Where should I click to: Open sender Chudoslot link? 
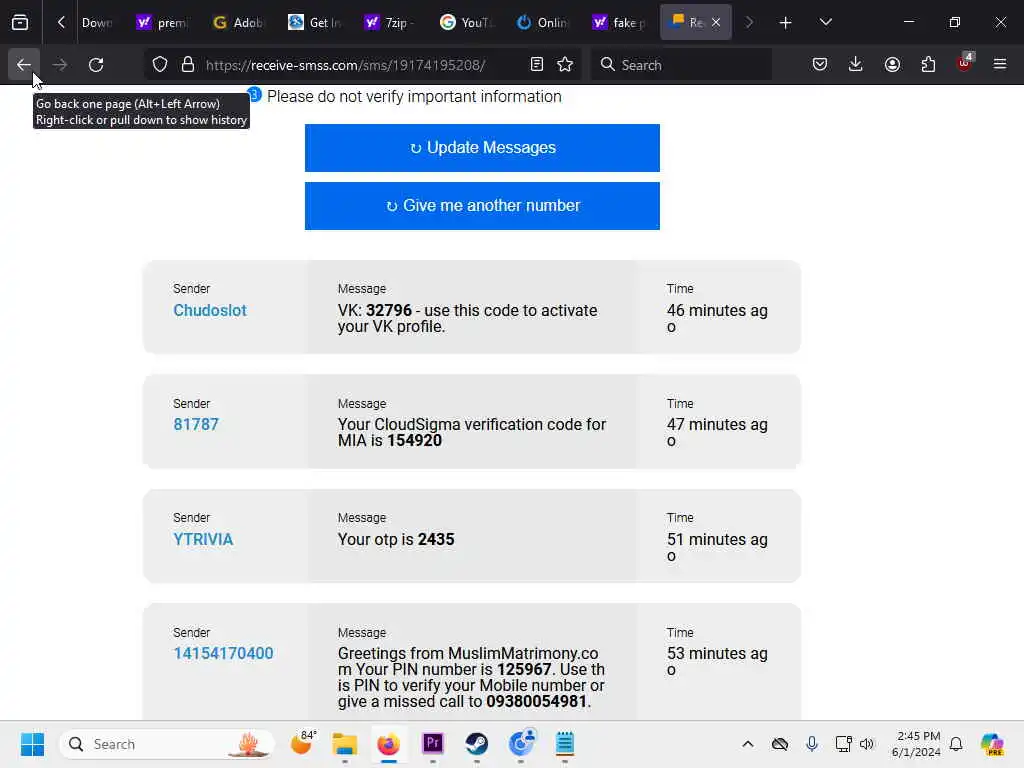tap(210, 311)
